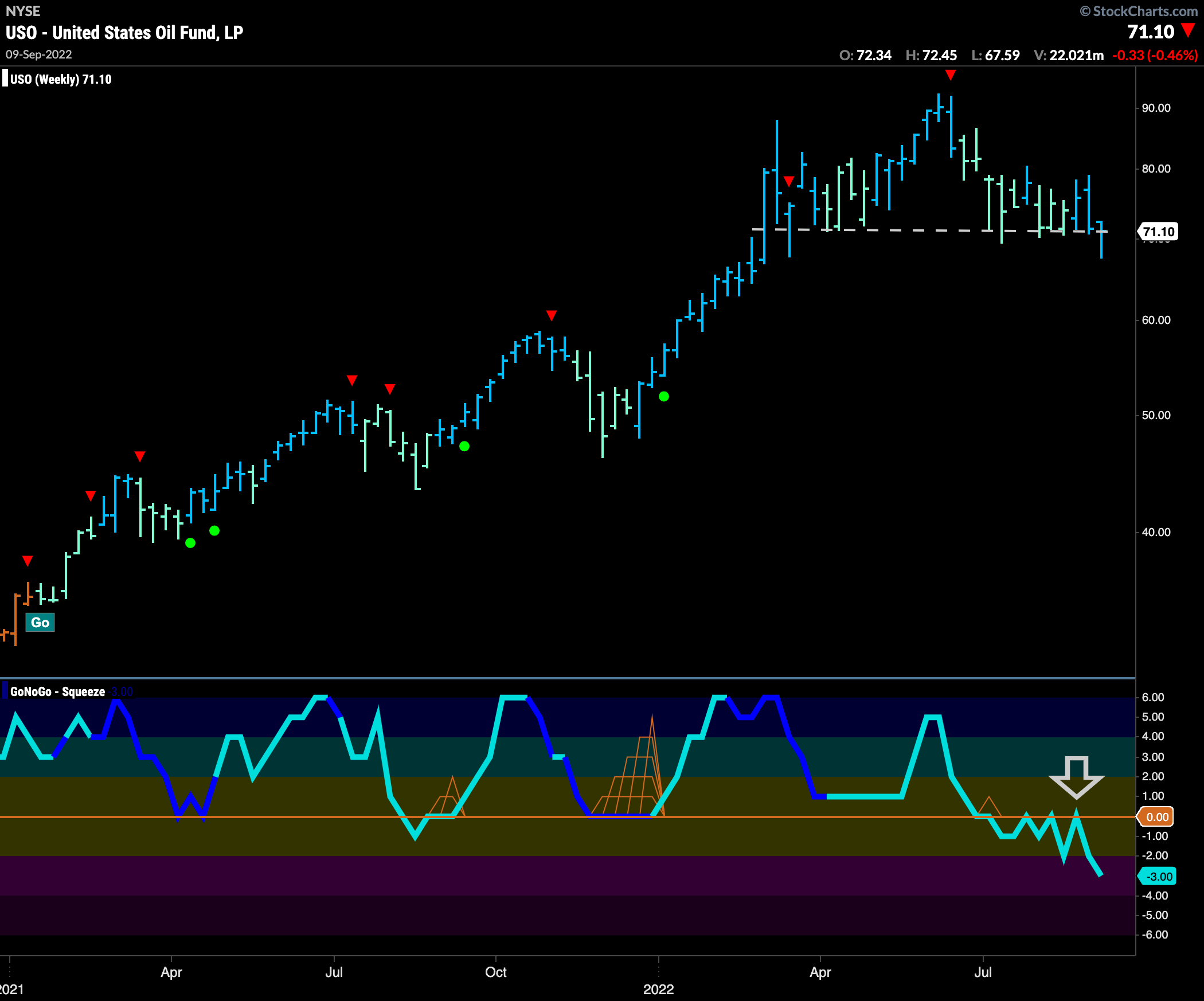Click the date '09-Sep-2022'
1204x1001 pixels.
(39, 54)
